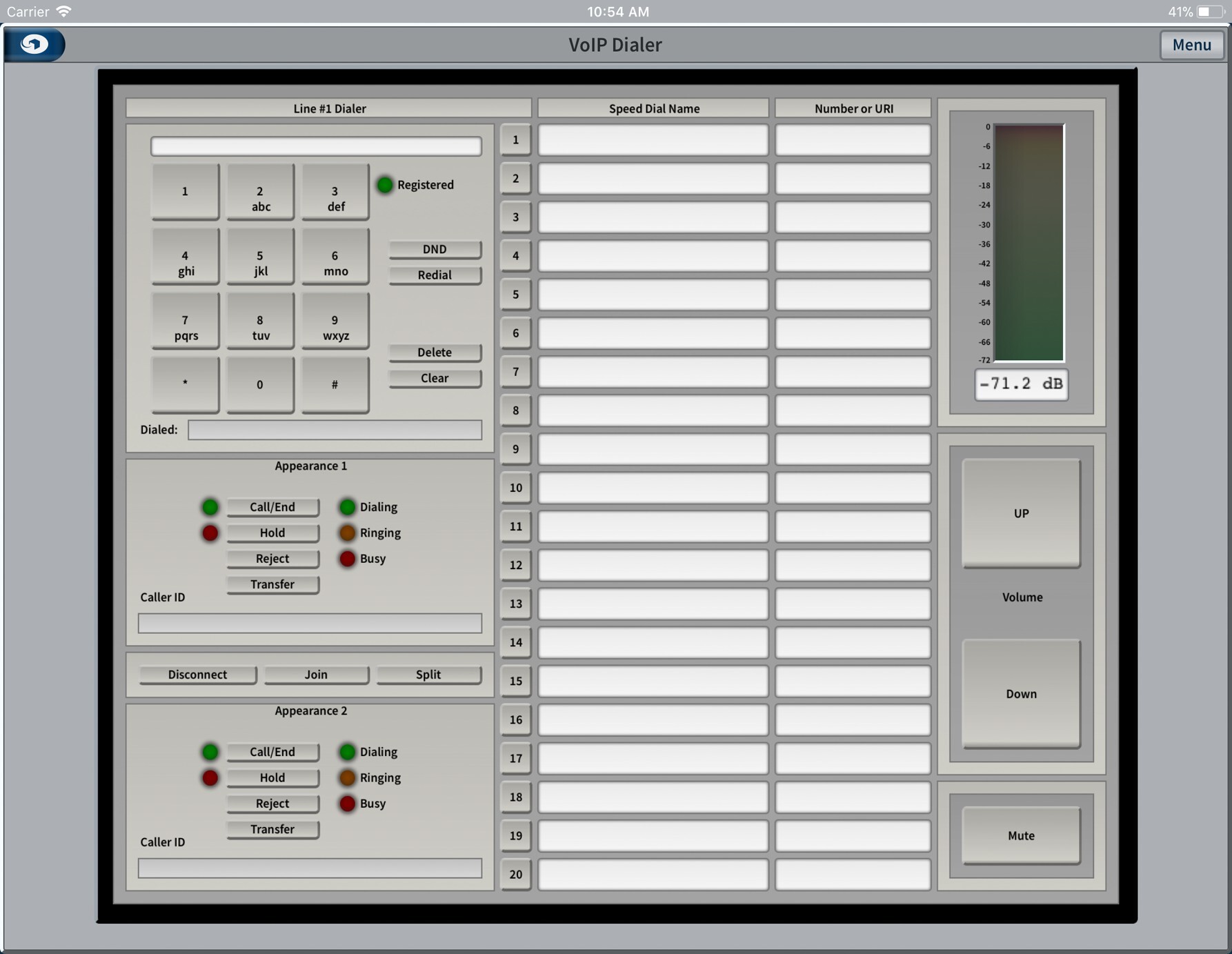Click the Join button
The image size is (1232, 954).
316,675
